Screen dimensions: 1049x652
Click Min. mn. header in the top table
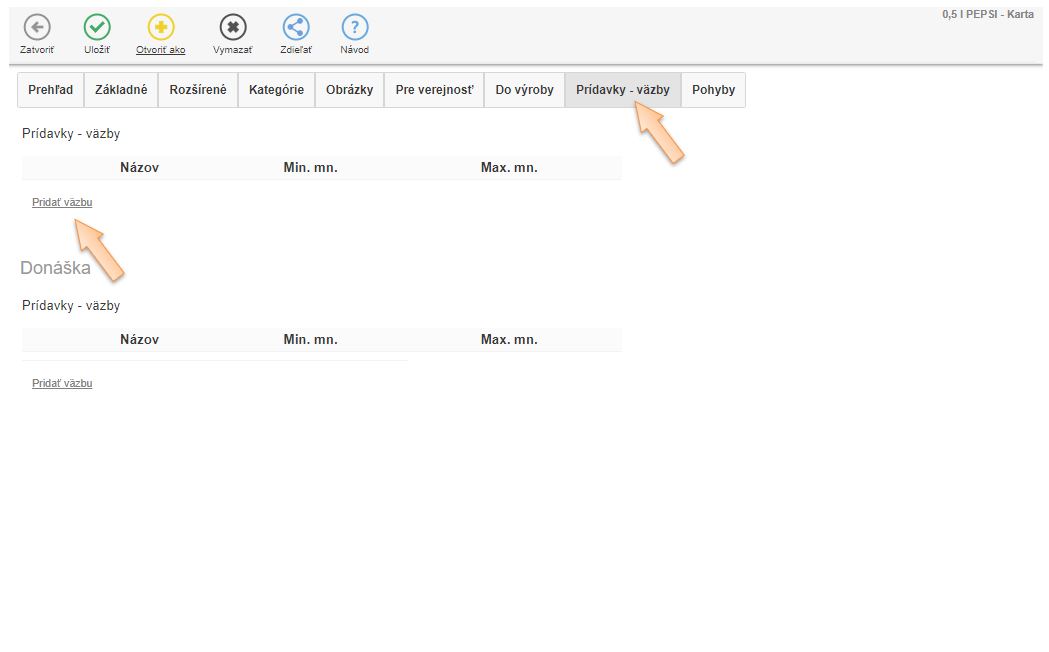tap(310, 168)
